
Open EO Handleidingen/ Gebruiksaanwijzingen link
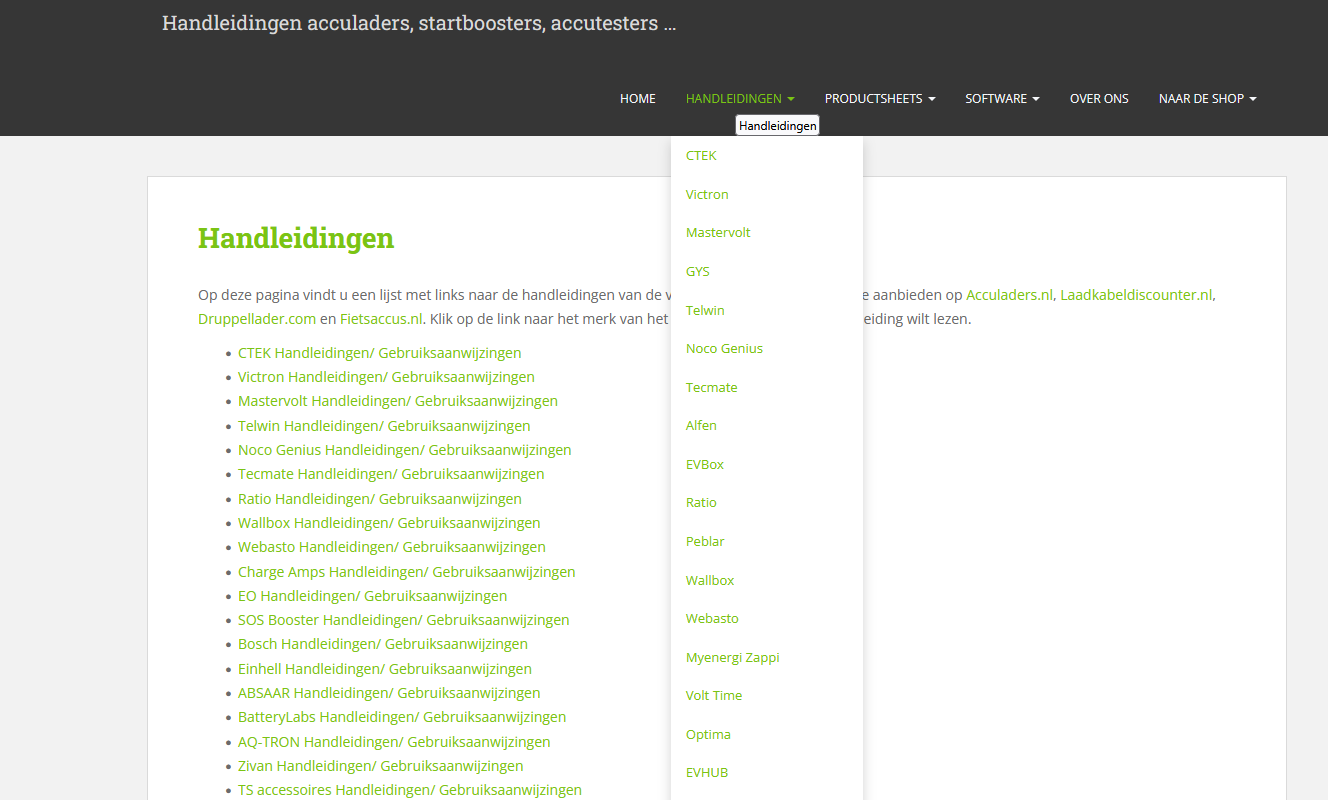pos(372,596)
